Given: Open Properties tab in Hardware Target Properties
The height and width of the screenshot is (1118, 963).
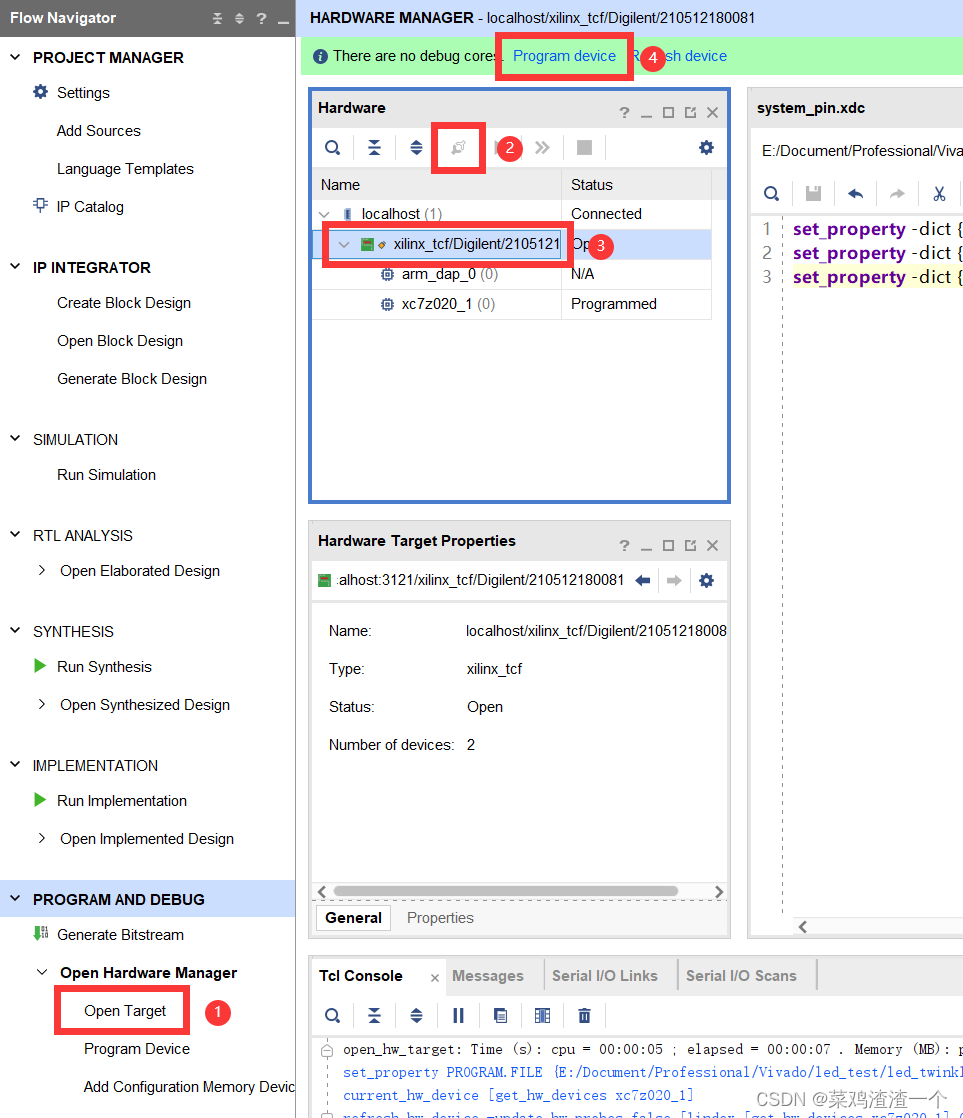Looking at the screenshot, I should click(x=440, y=918).
